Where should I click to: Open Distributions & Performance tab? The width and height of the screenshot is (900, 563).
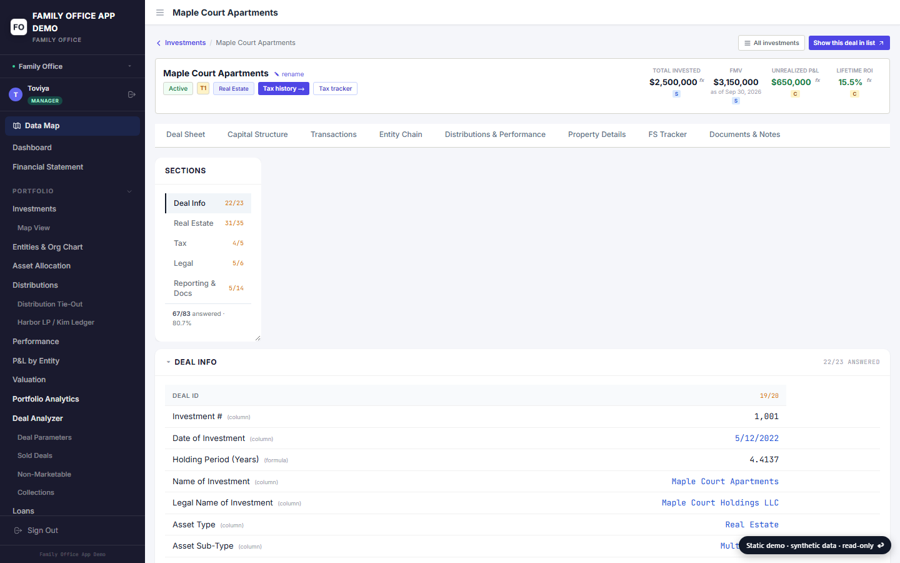[x=495, y=134]
